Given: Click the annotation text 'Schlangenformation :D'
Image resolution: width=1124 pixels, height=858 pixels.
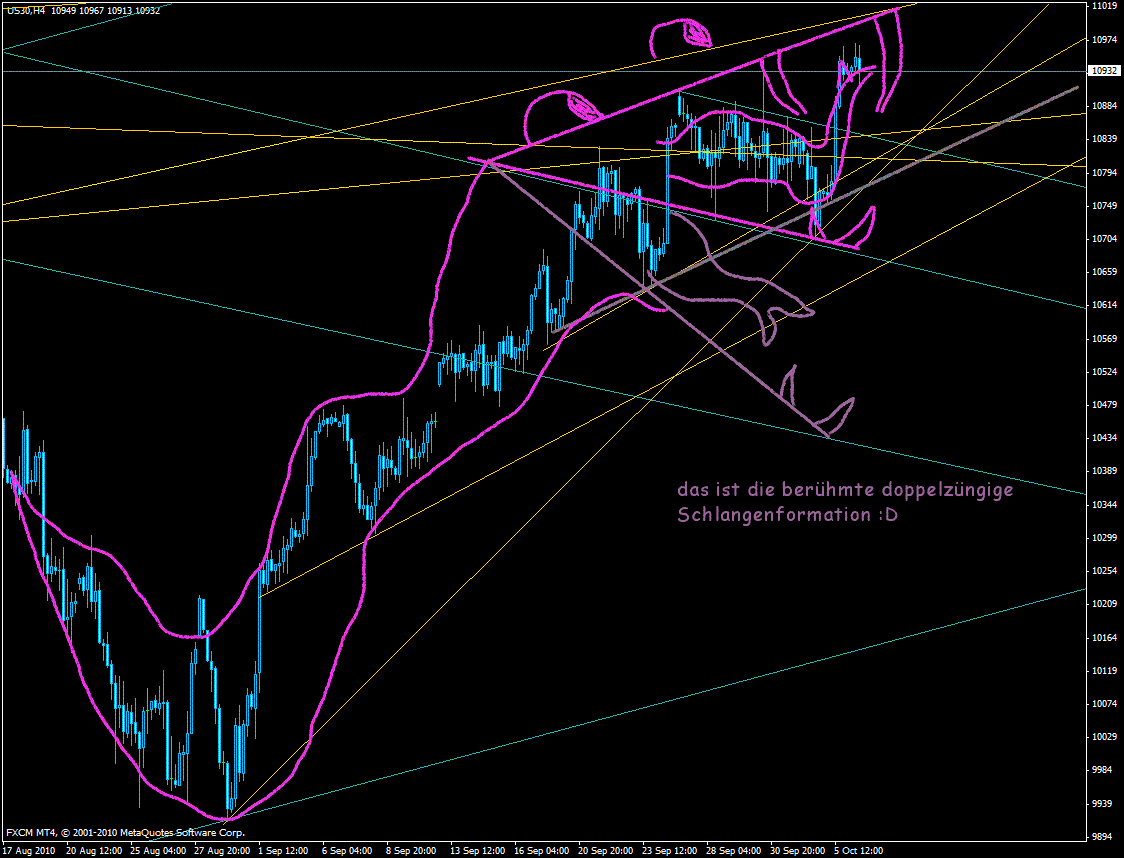Looking at the screenshot, I should coord(787,515).
